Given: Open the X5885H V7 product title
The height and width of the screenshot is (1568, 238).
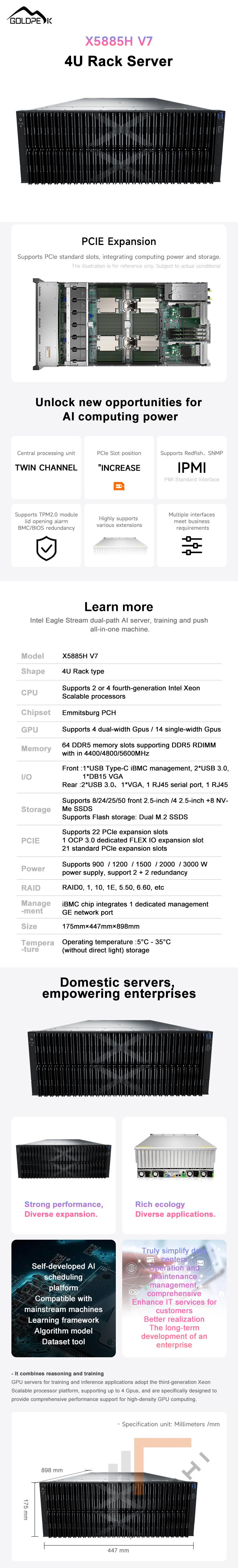Looking at the screenshot, I should 119,42.
